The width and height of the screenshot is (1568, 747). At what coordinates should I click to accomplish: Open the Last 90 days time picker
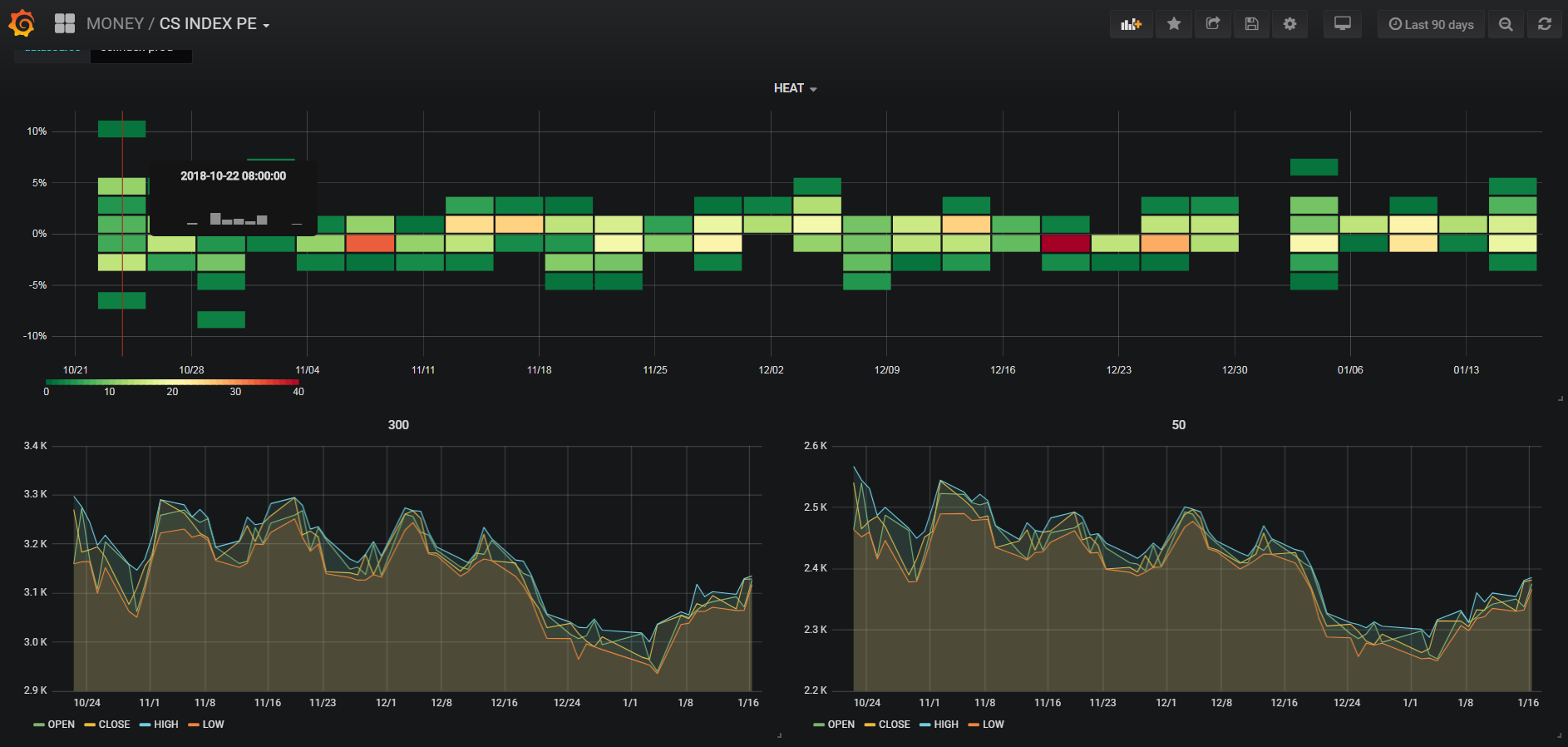tap(1431, 24)
